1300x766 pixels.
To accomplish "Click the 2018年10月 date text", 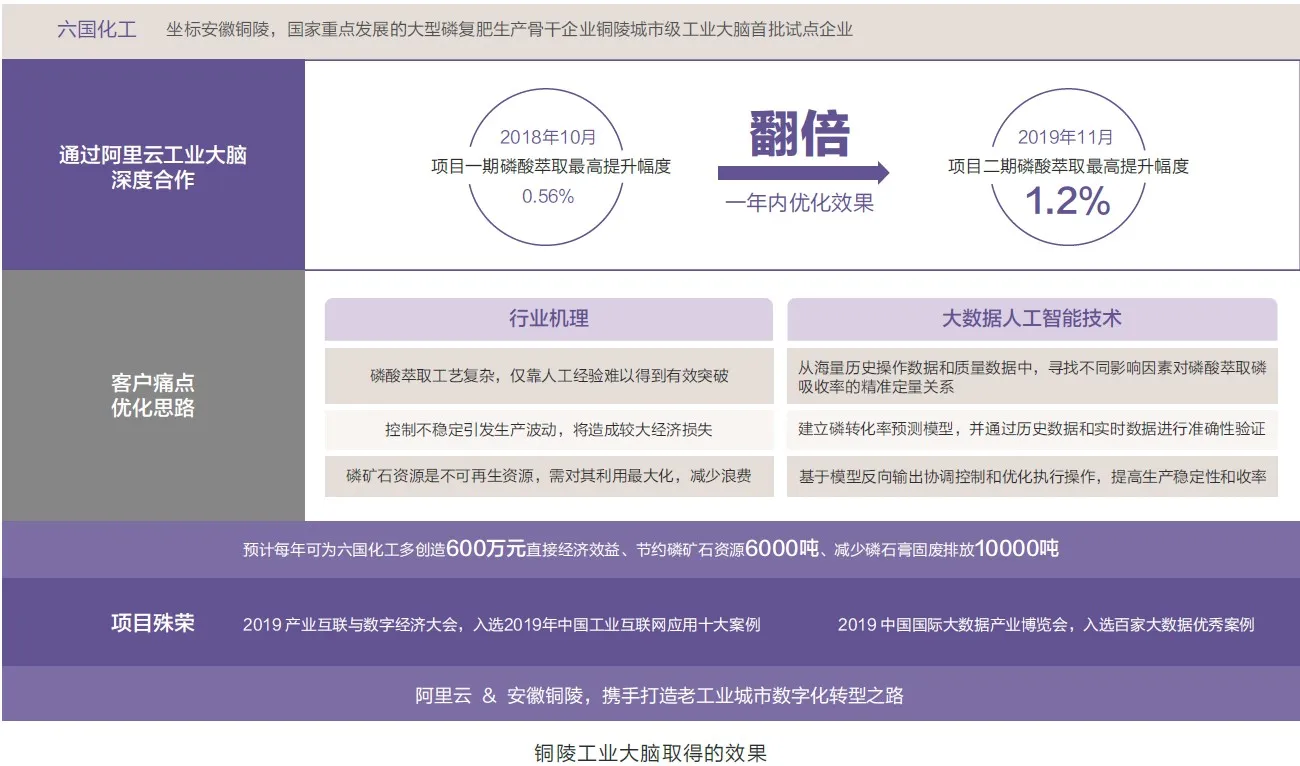I will (548, 137).
